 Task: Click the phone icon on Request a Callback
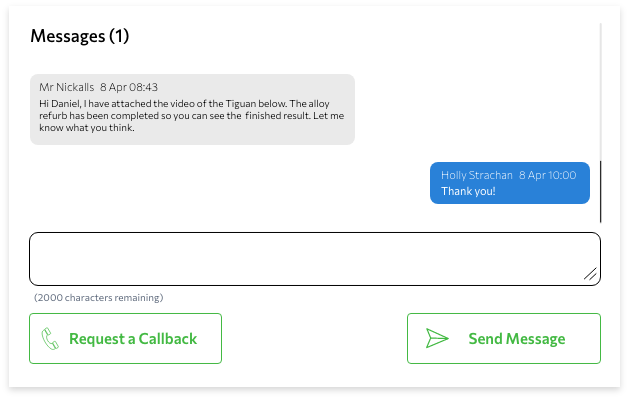tap(50, 339)
